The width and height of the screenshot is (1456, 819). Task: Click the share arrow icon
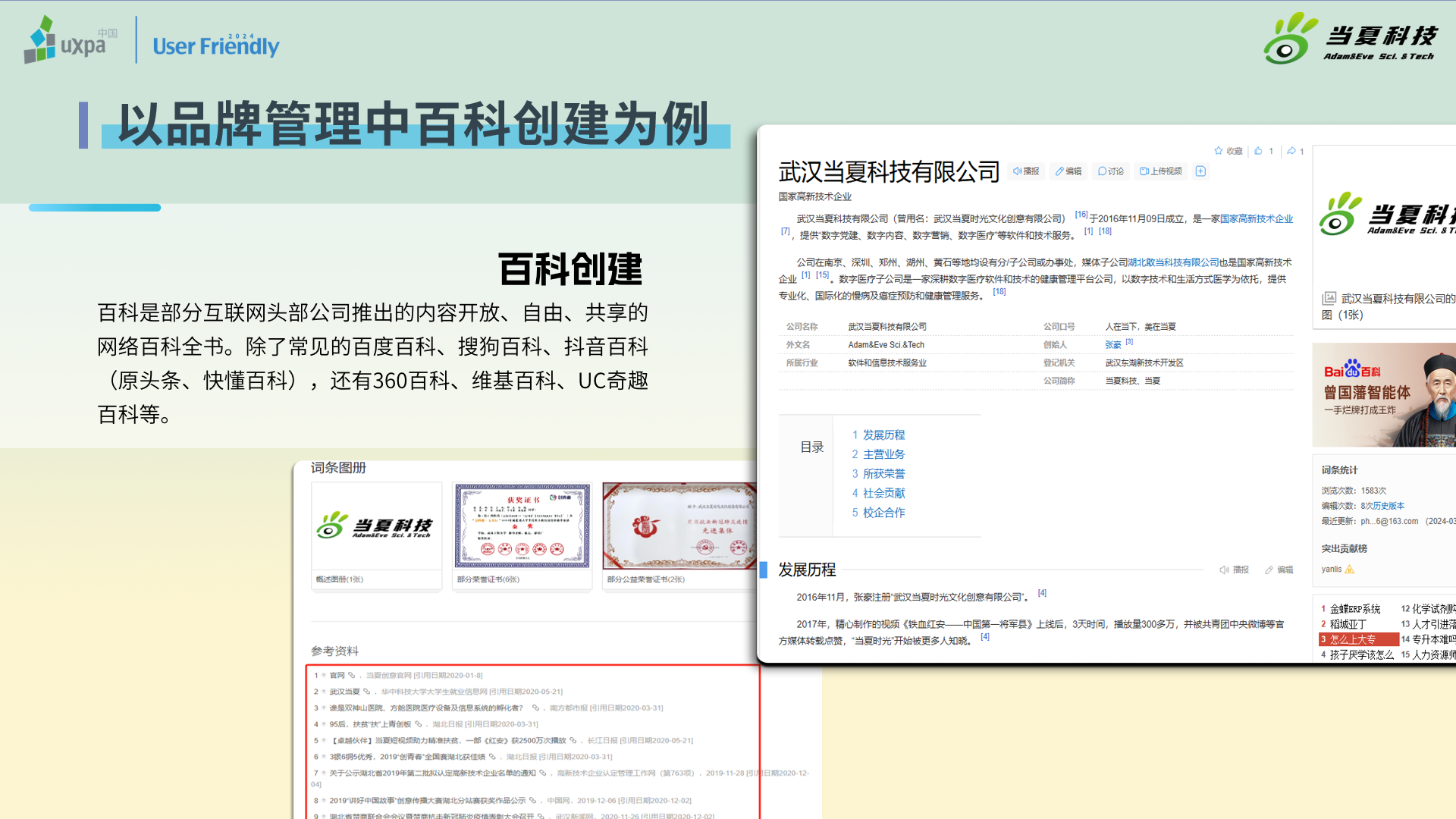tap(1291, 151)
